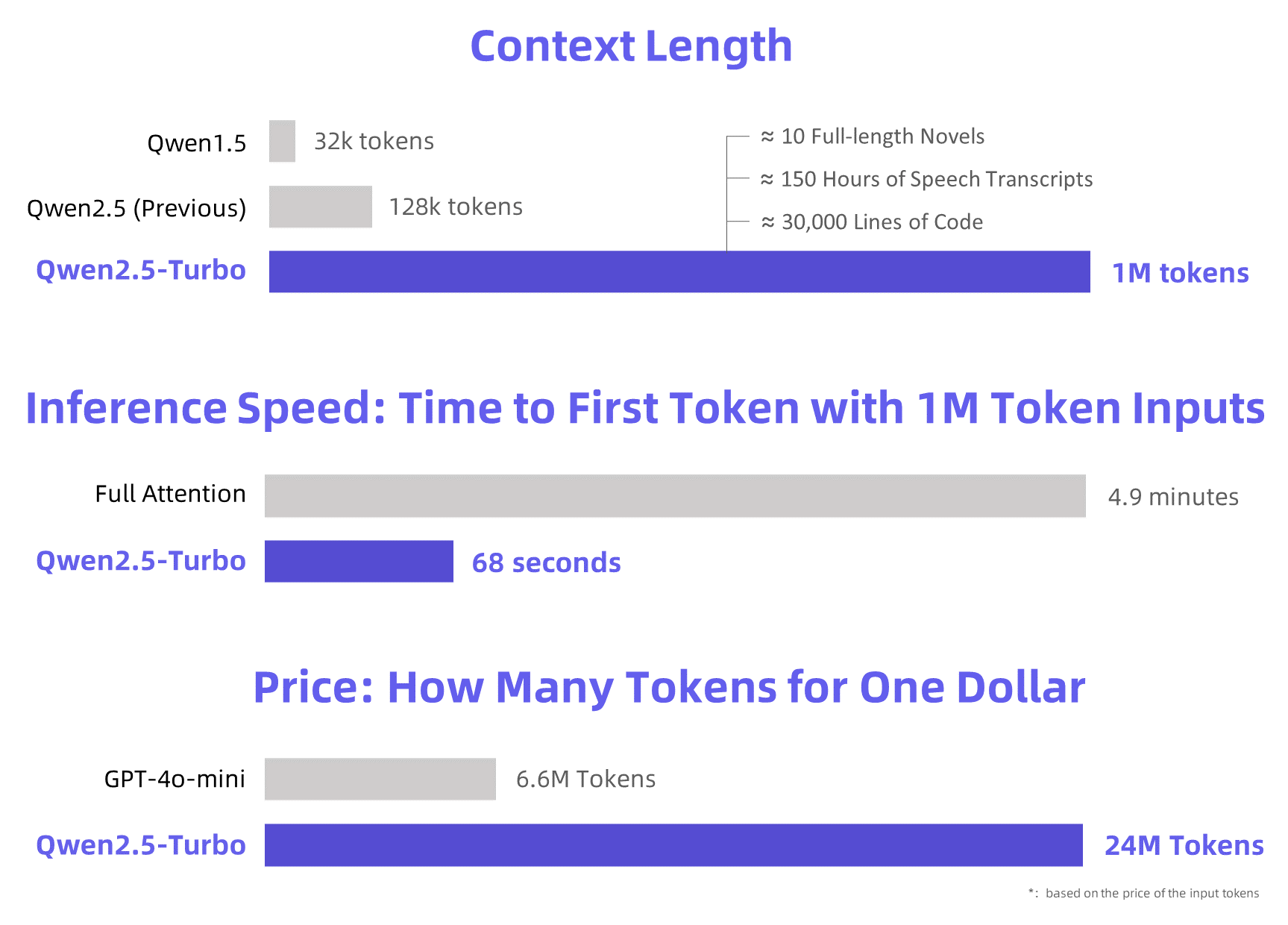Click the "68 seconds" label
This screenshot has width=1288, height=925.
click(x=546, y=562)
